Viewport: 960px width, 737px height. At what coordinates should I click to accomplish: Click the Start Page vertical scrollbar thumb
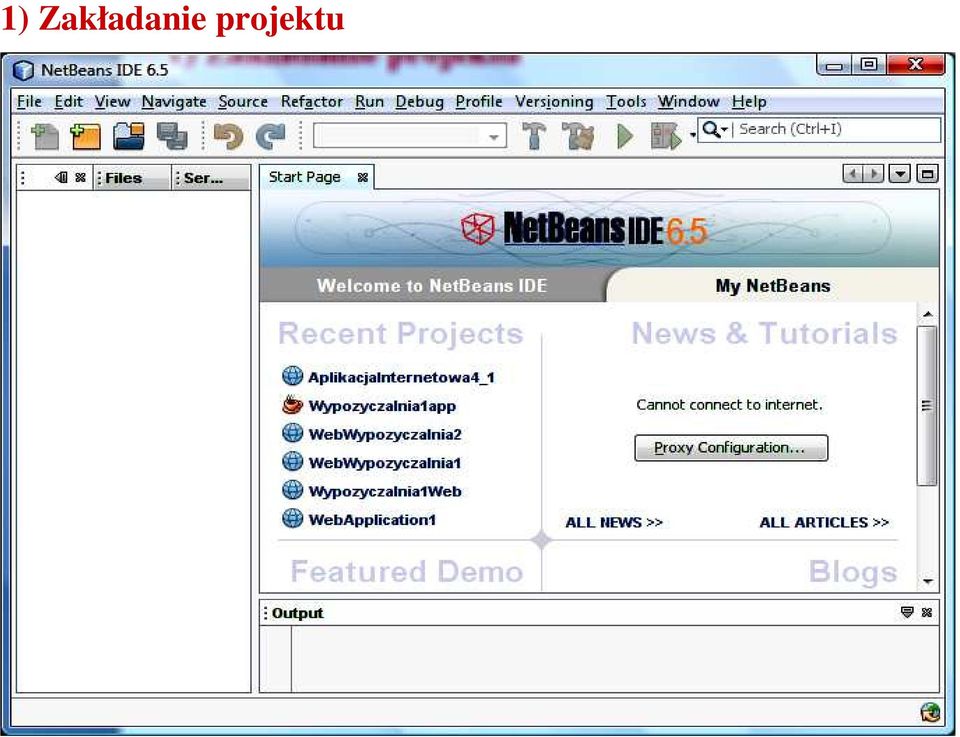[x=927, y=405]
